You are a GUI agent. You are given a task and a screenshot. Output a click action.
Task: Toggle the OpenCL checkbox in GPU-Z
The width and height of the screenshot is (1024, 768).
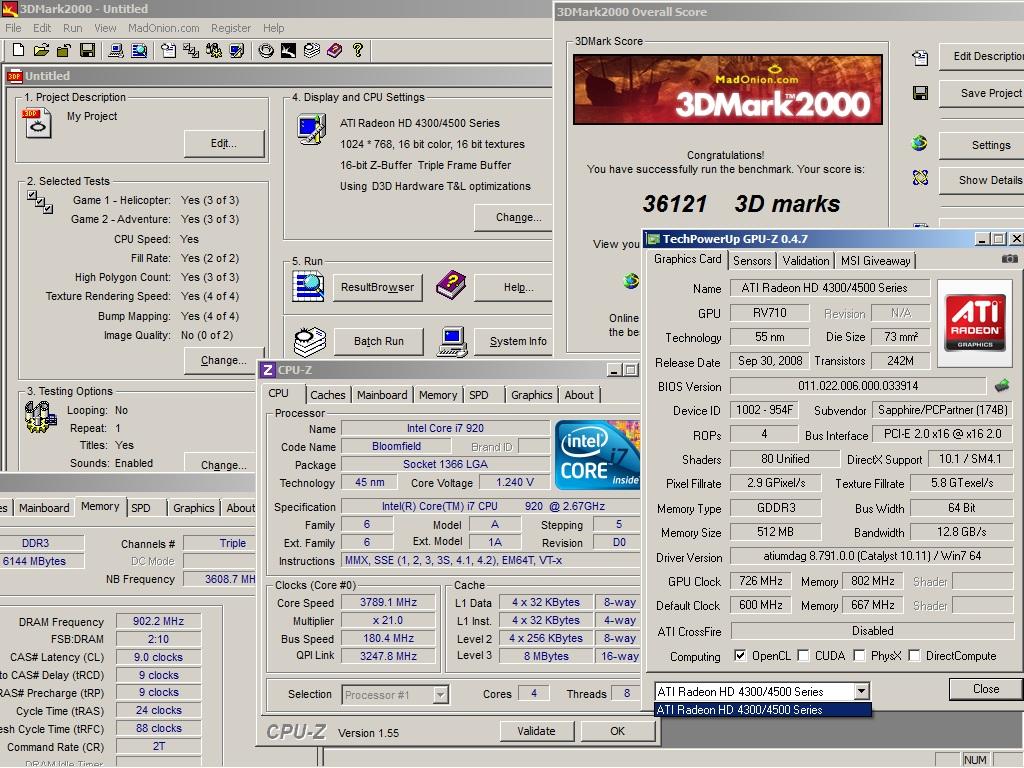(739, 655)
